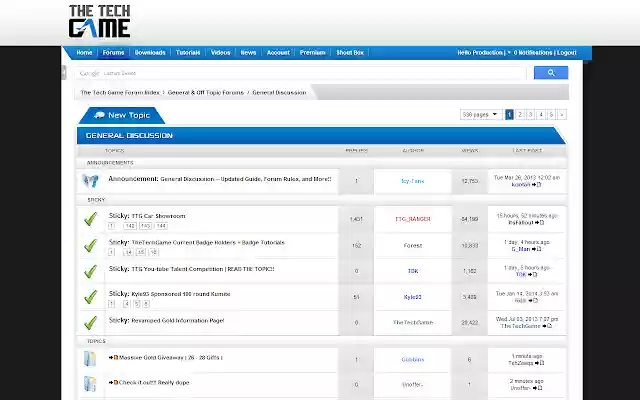Click The Tech Game logo
The image size is (640, 400).
100,21
